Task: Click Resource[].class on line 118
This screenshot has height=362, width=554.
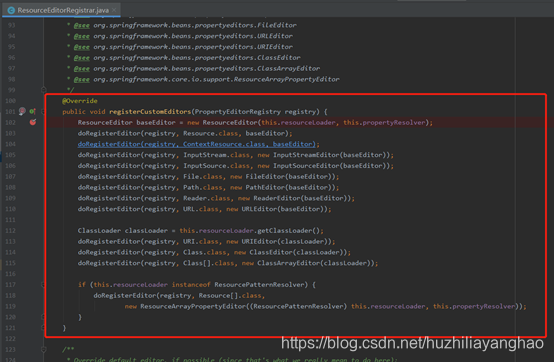Action: (230, 296)
